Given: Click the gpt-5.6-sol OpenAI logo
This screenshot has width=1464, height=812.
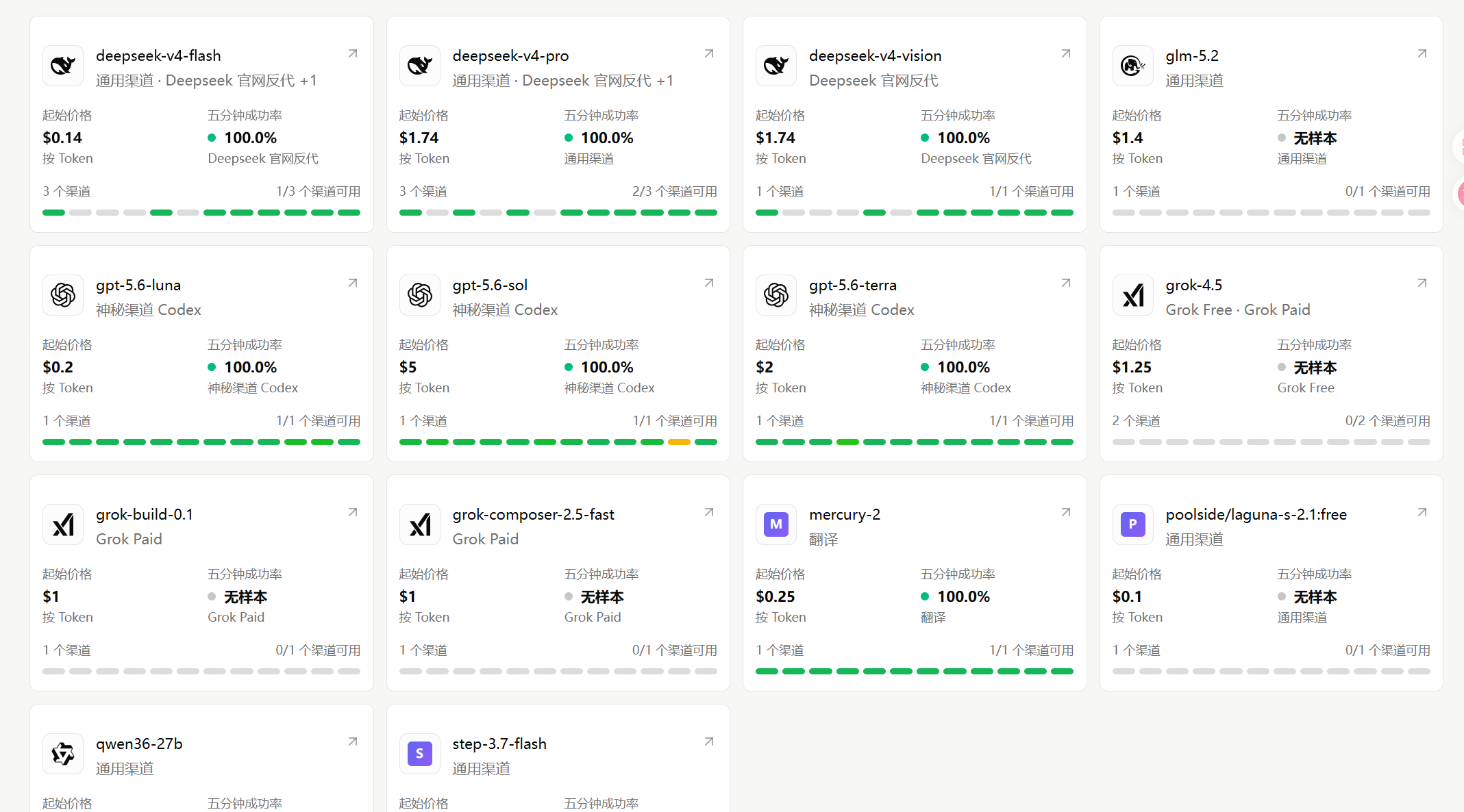Looking at the screenshot, I should point(420,295).
